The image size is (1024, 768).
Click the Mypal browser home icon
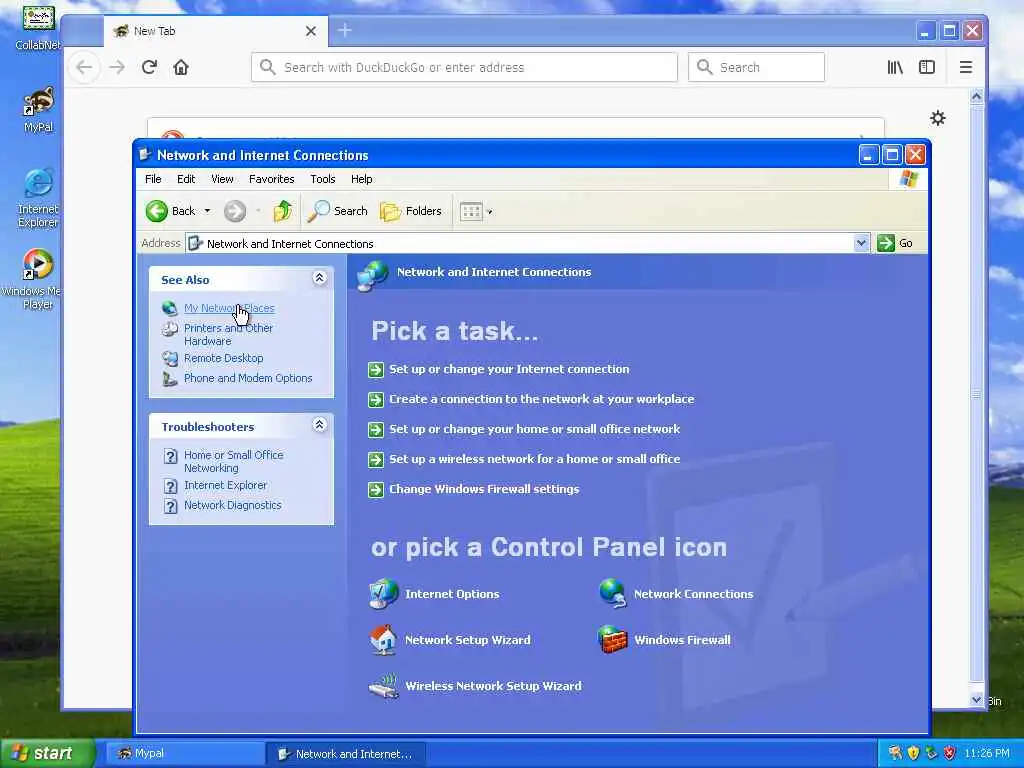(181, 67)
